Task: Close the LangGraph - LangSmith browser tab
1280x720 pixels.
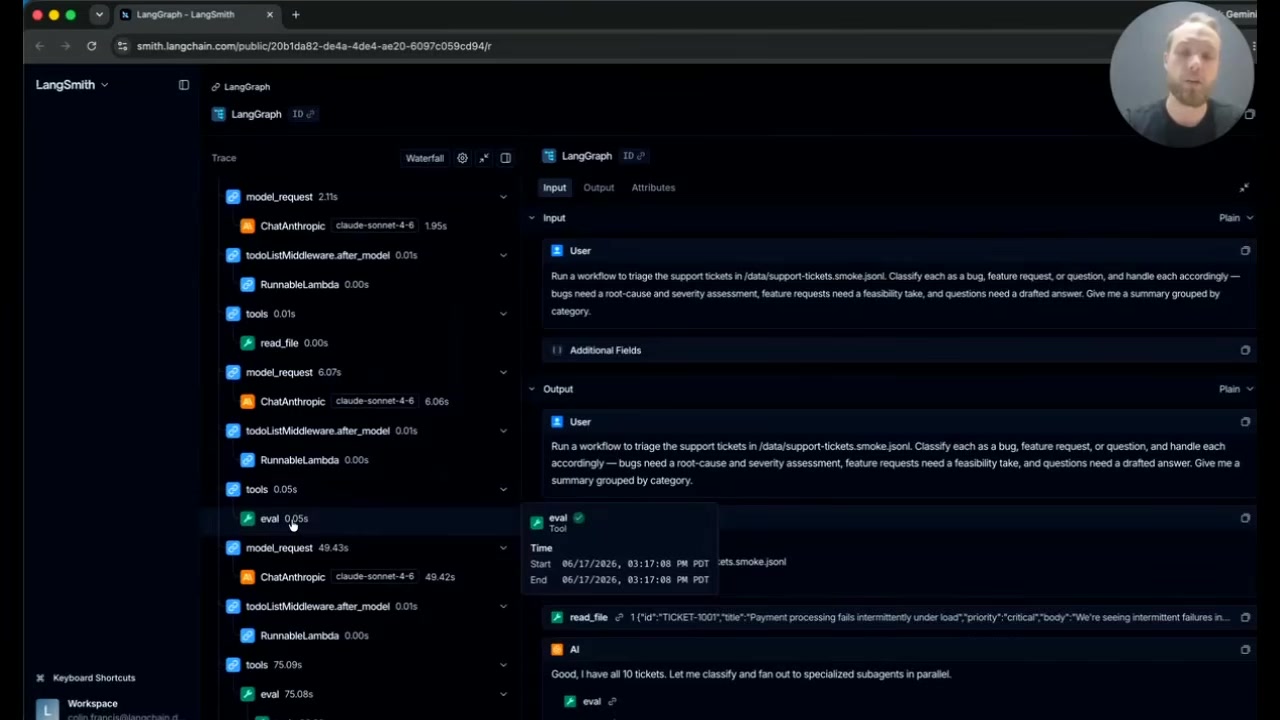Action: click(270, 15)
